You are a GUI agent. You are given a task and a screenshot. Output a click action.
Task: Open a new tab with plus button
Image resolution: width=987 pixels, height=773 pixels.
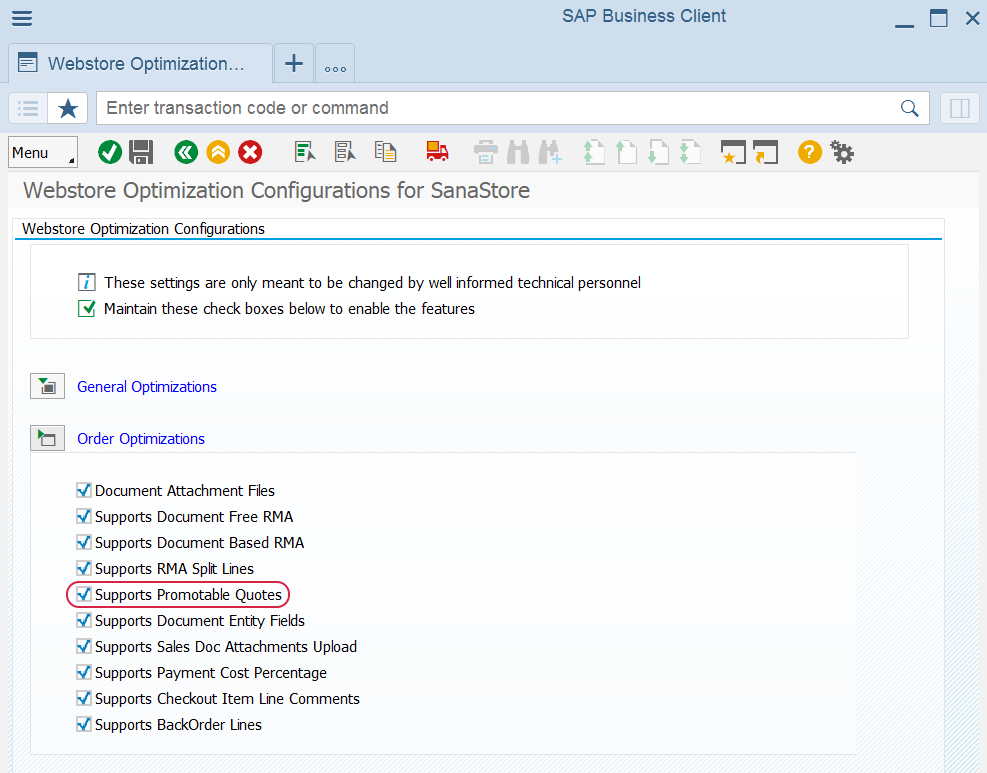click(294, 64)
